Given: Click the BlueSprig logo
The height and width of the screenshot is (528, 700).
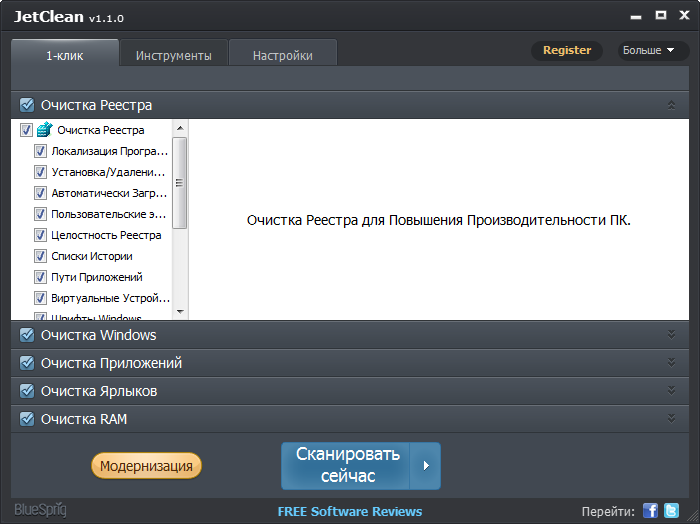Looking at the screenshot, I should coord(40,511).
